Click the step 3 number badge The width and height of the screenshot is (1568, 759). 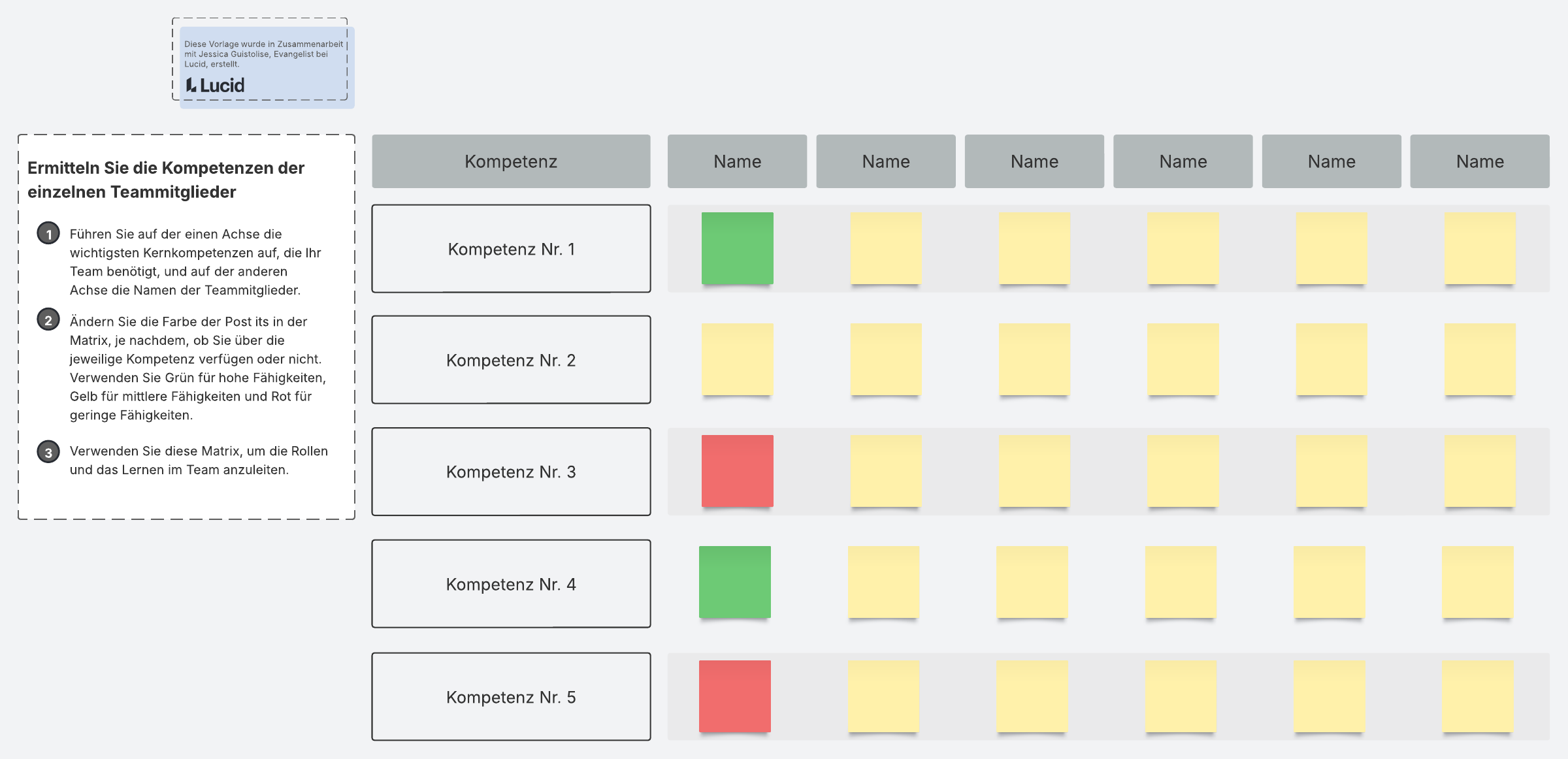click(x=48, y=452)
